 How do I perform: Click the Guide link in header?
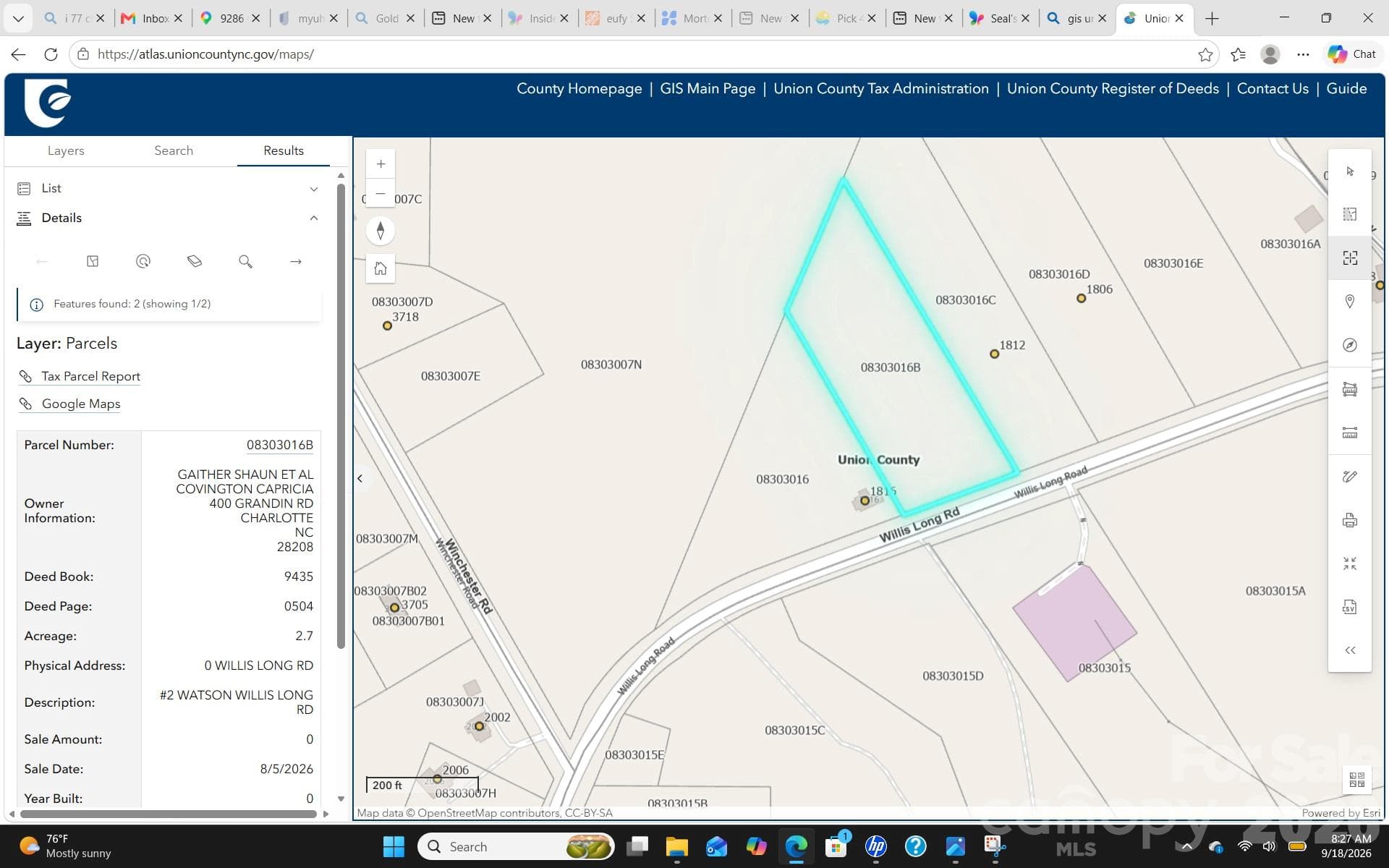point(1346,88)
